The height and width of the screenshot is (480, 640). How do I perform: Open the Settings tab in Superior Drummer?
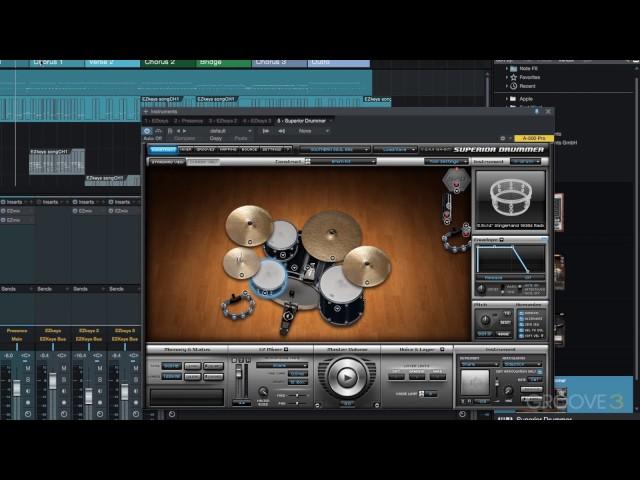pyautogui.click(x=272, y=149)
